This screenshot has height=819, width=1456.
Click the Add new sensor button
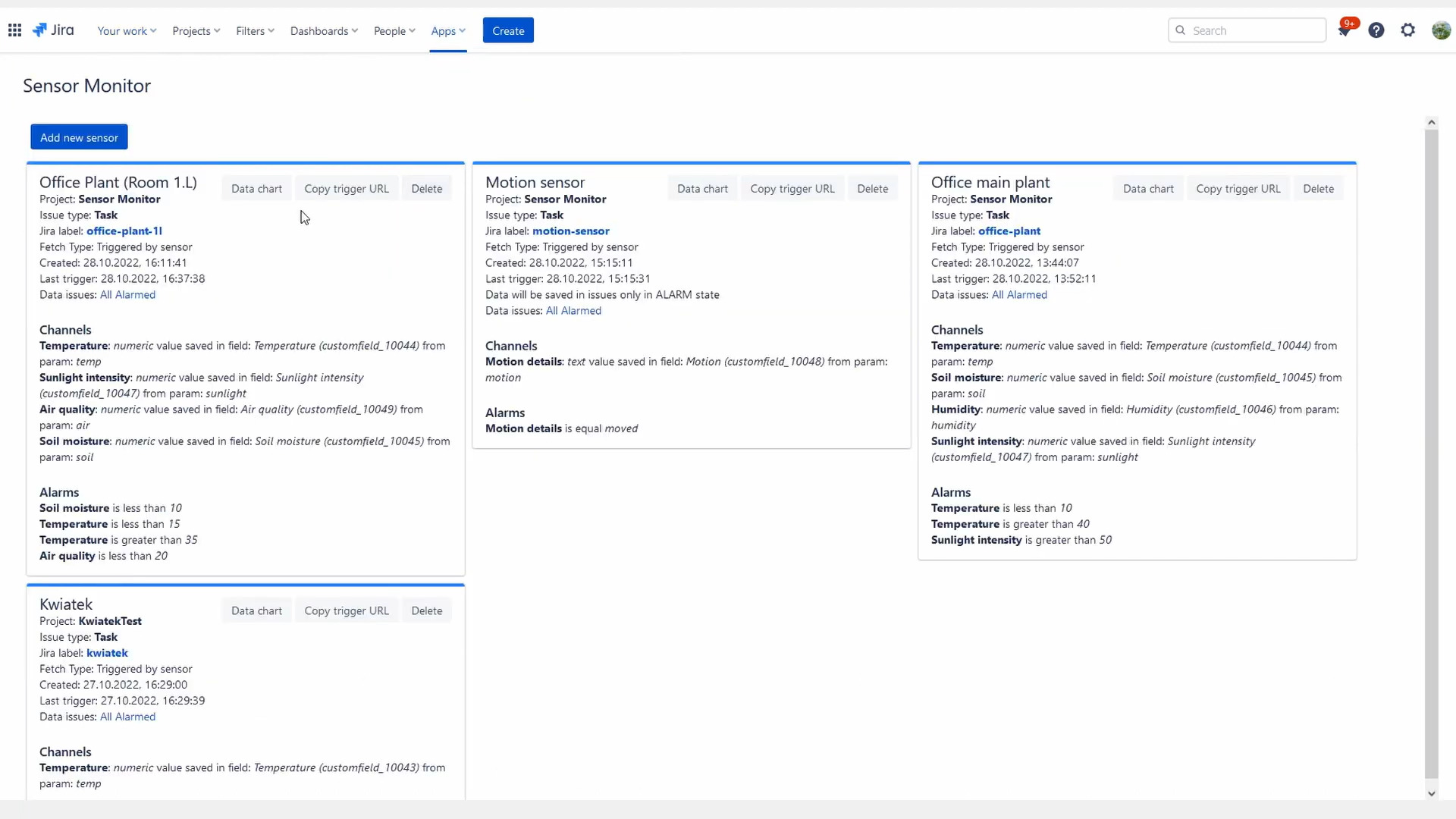tap(79, 137)
